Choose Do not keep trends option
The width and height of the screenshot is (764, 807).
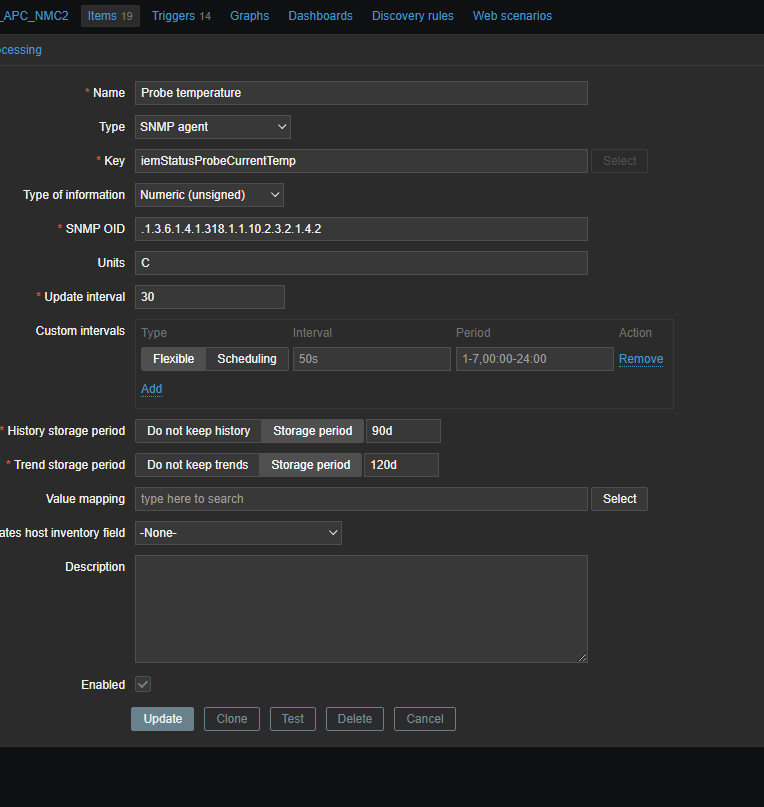[197, 465]
